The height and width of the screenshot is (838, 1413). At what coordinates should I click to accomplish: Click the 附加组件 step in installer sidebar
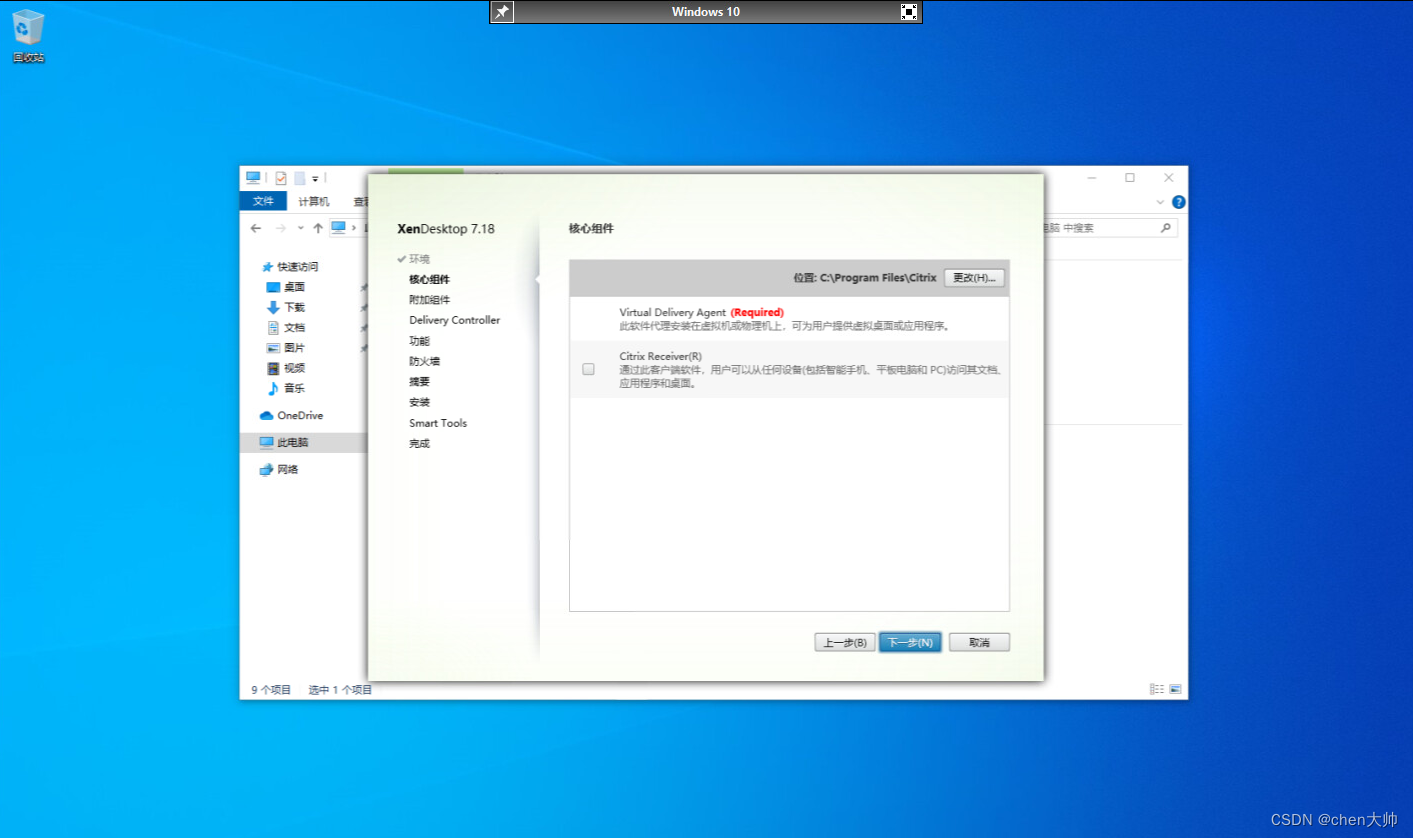click(x=429, y=300)
